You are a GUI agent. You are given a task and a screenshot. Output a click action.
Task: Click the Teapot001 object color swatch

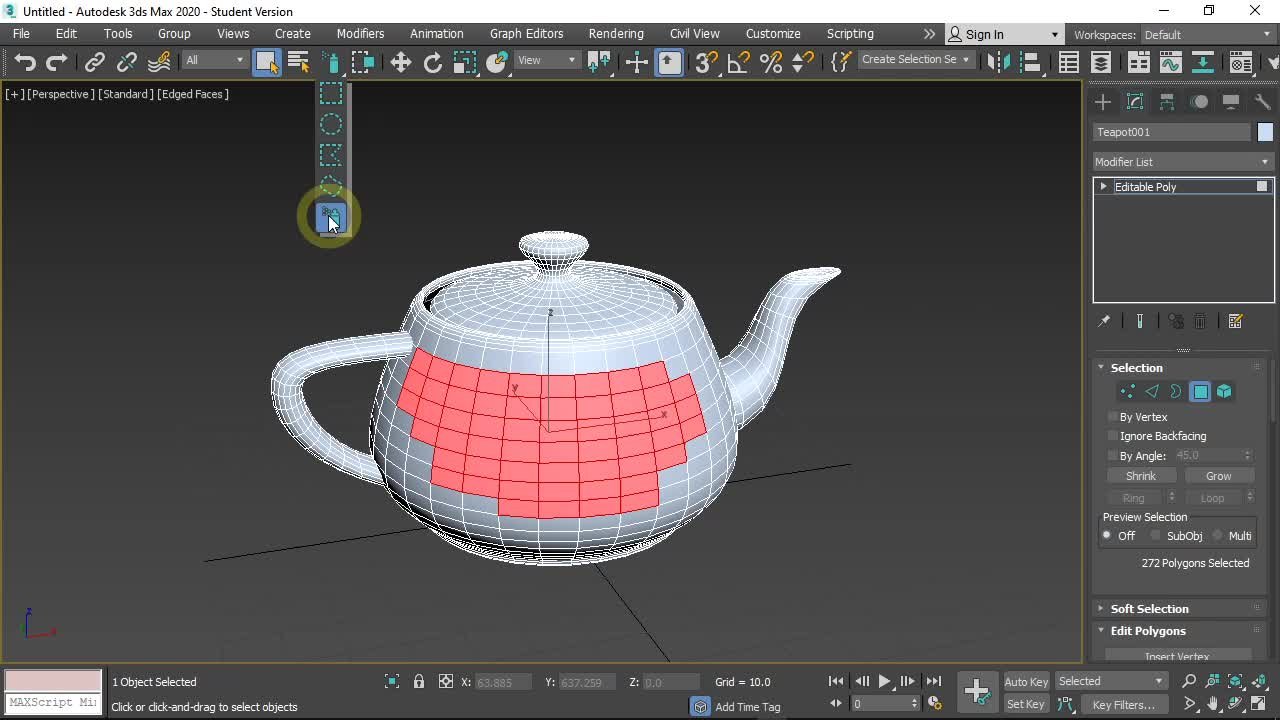coord(1265,132)
